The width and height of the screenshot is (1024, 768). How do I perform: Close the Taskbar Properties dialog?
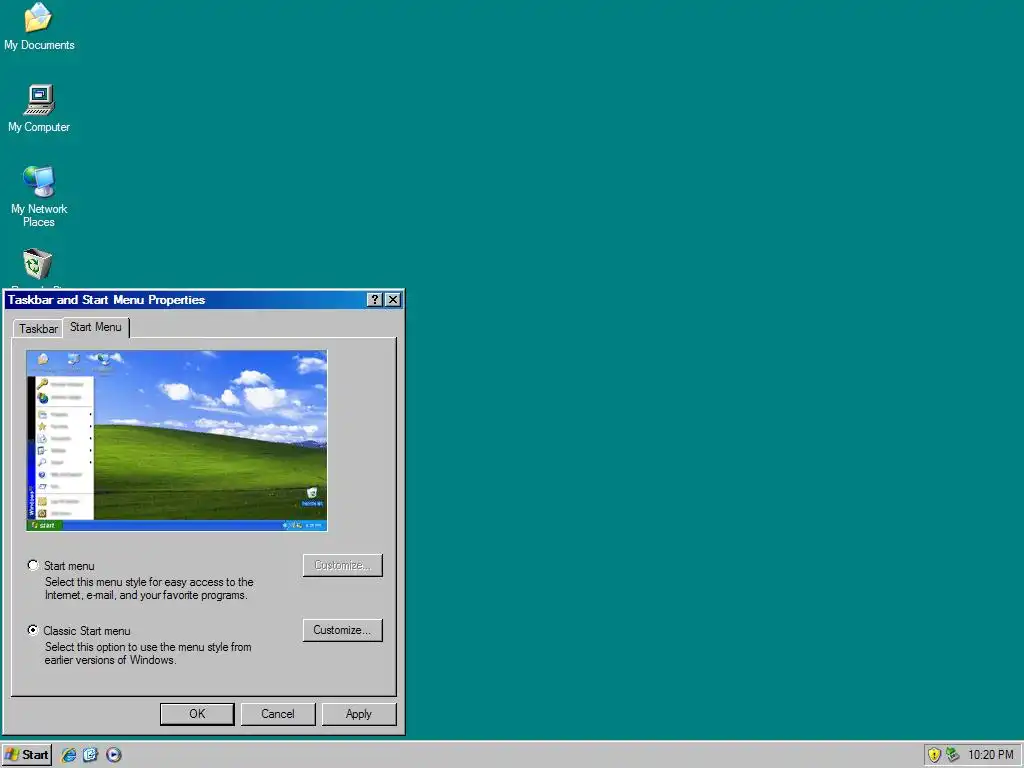392,300
